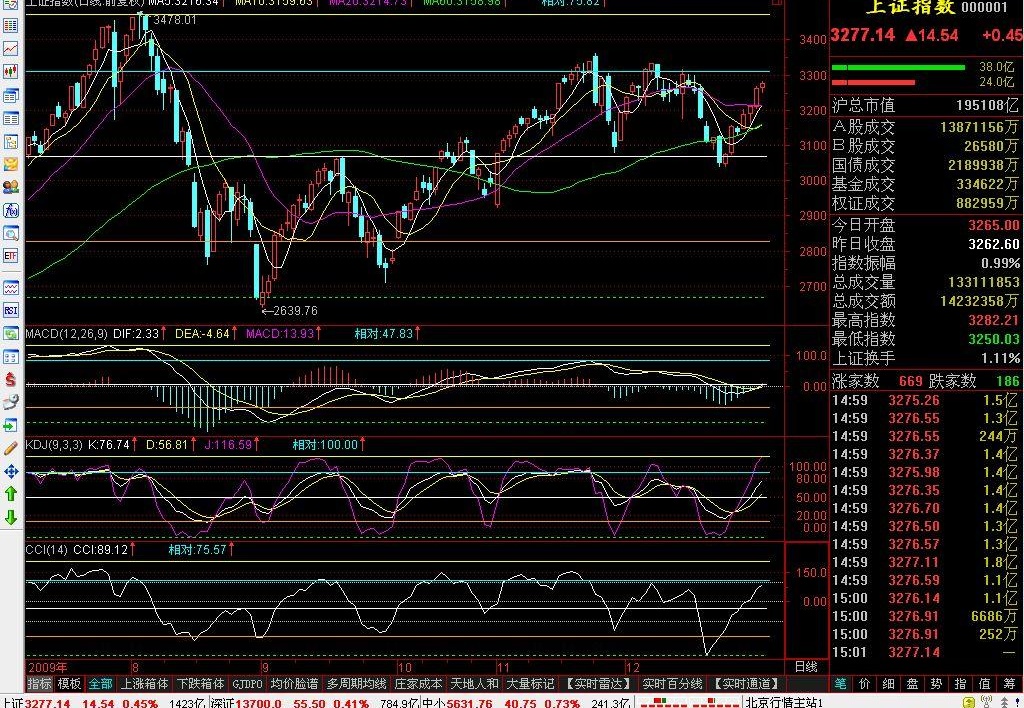Select the GJDPO indicator tab
The width and height of the screenshot is (1024, 708).
(x=248, y=684)
